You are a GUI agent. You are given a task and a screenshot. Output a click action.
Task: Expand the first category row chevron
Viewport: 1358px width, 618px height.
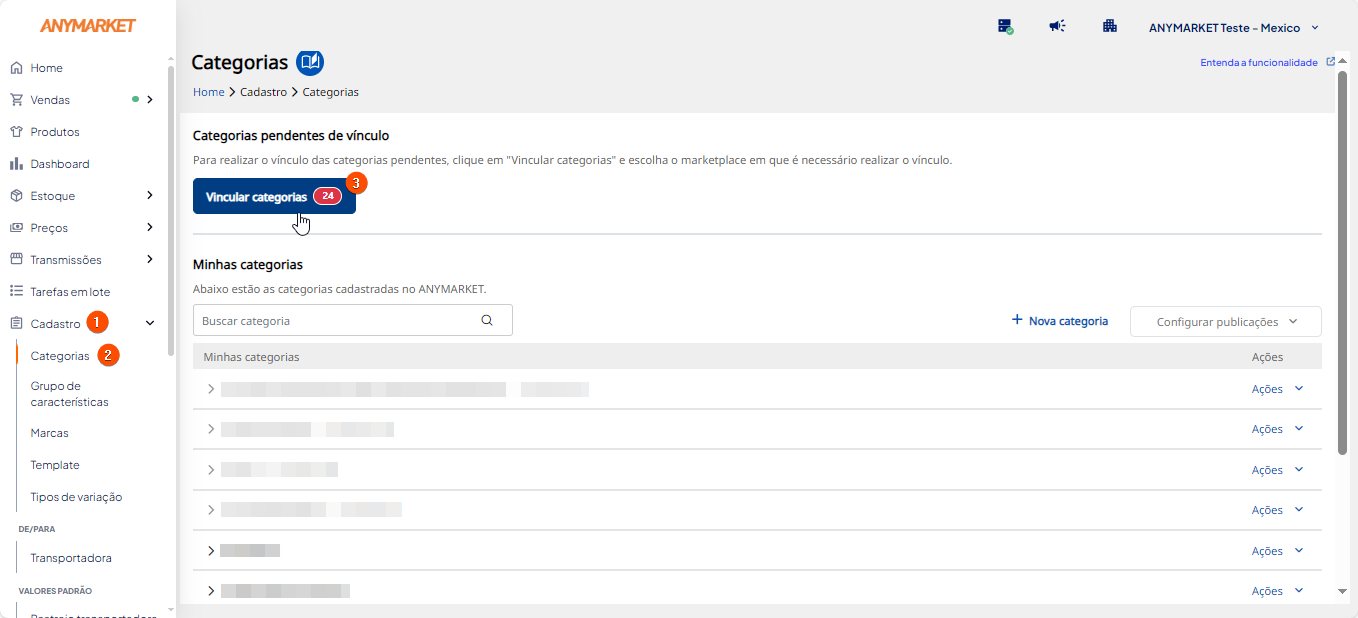point(211,389)
